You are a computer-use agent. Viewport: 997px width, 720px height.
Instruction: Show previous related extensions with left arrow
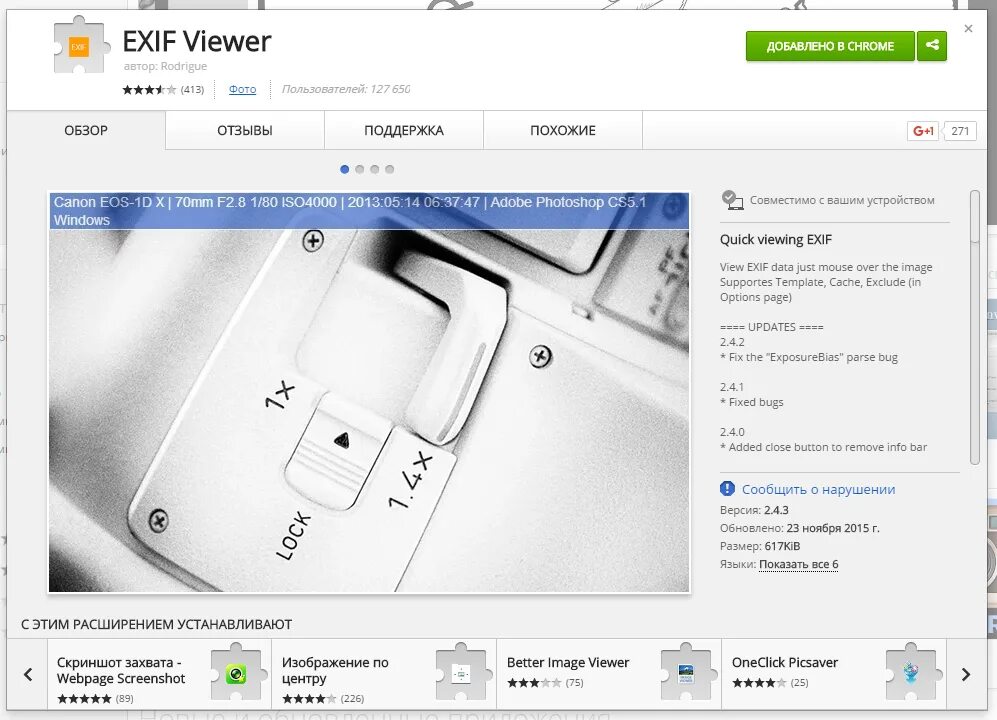(x=28, y=674)
